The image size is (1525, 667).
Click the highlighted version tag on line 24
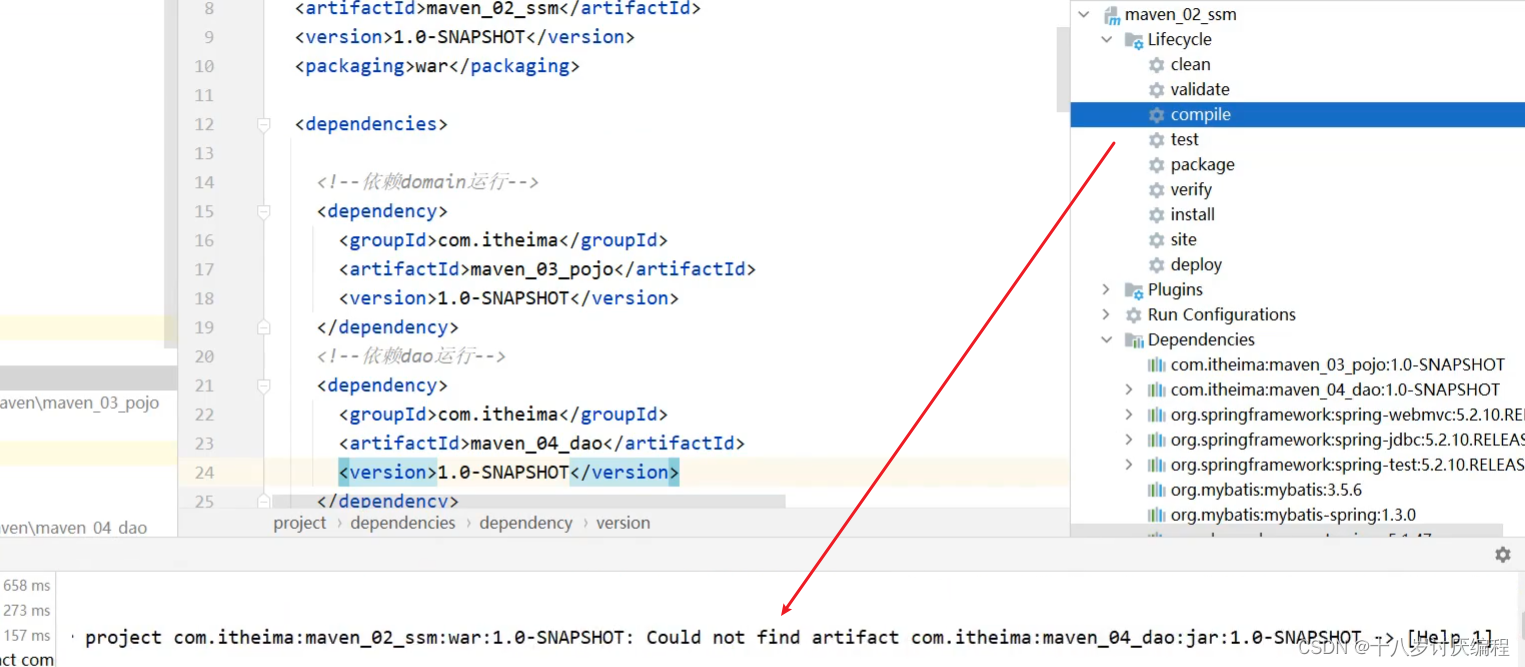508,473
